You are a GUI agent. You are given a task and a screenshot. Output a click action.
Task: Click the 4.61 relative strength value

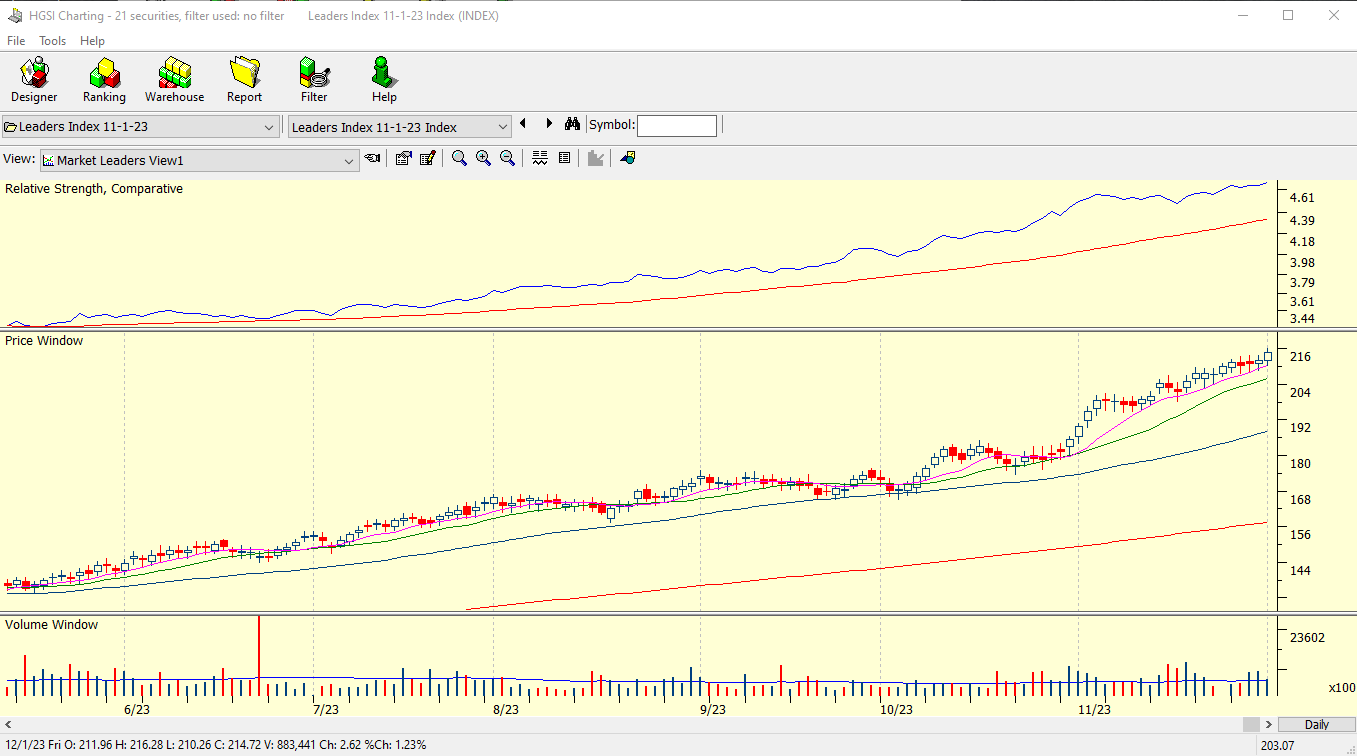pos(1302,197)
